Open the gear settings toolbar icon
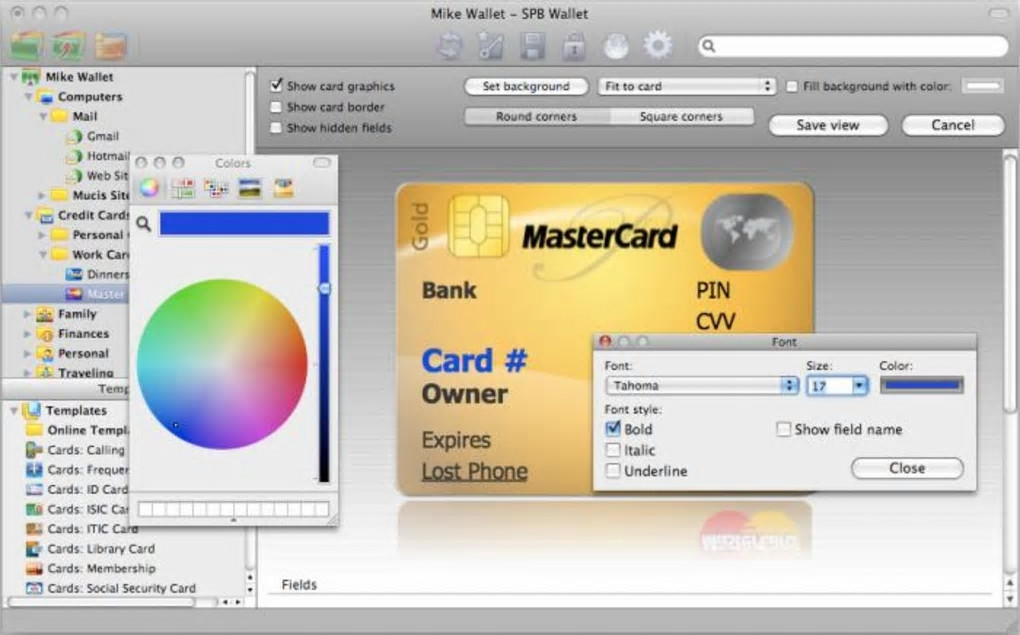 [658, 46]
